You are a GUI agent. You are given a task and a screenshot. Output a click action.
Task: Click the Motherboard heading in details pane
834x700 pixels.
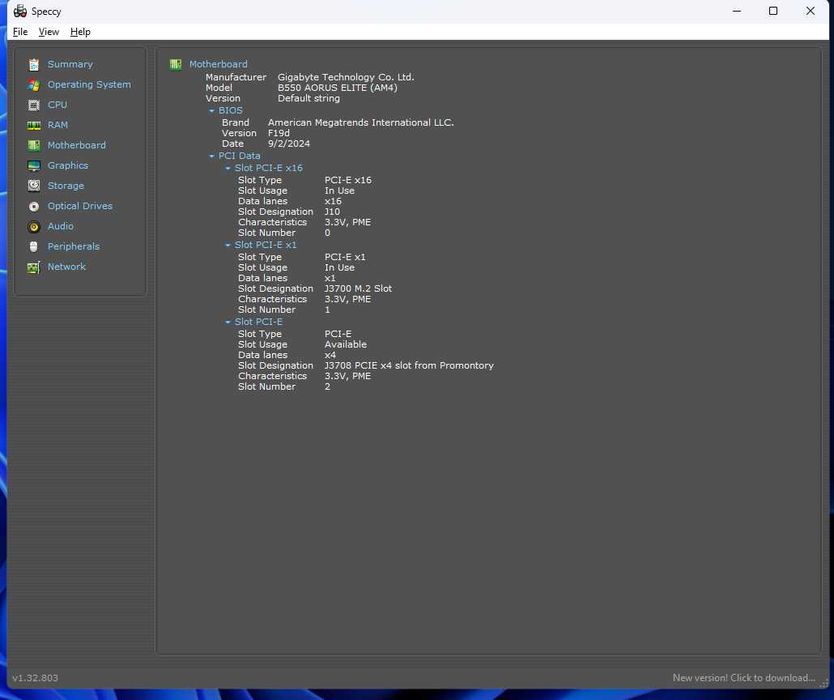(x=218, y=64)
